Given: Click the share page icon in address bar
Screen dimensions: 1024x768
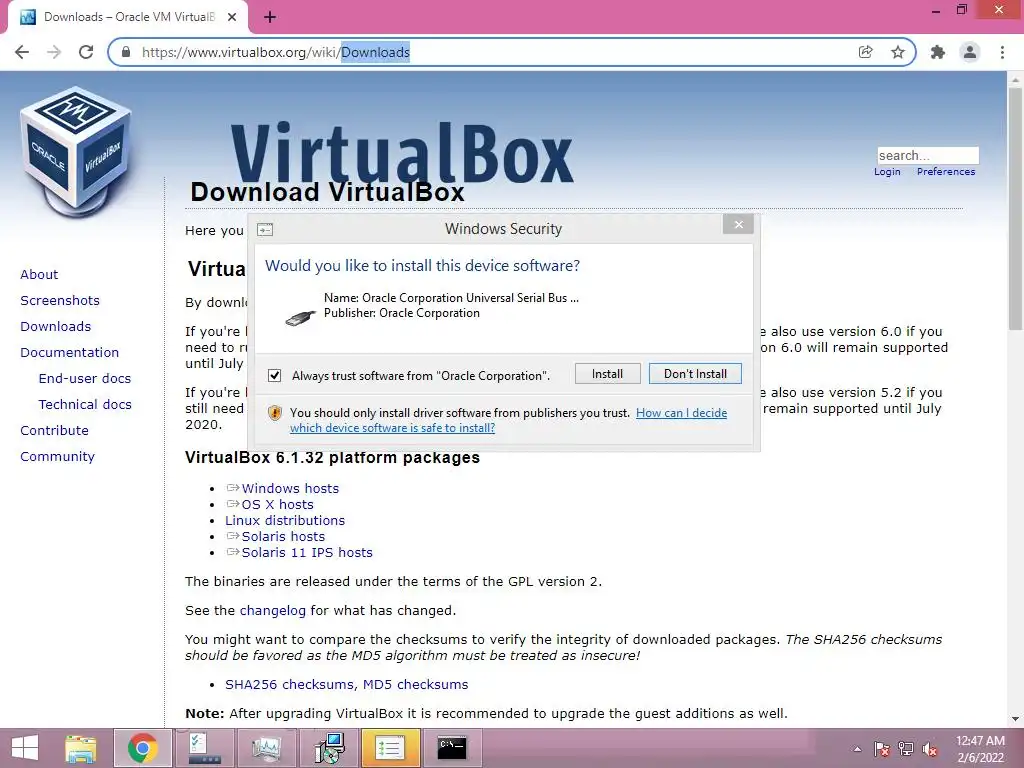Looking at the screenshot, I should click(865, 52).
